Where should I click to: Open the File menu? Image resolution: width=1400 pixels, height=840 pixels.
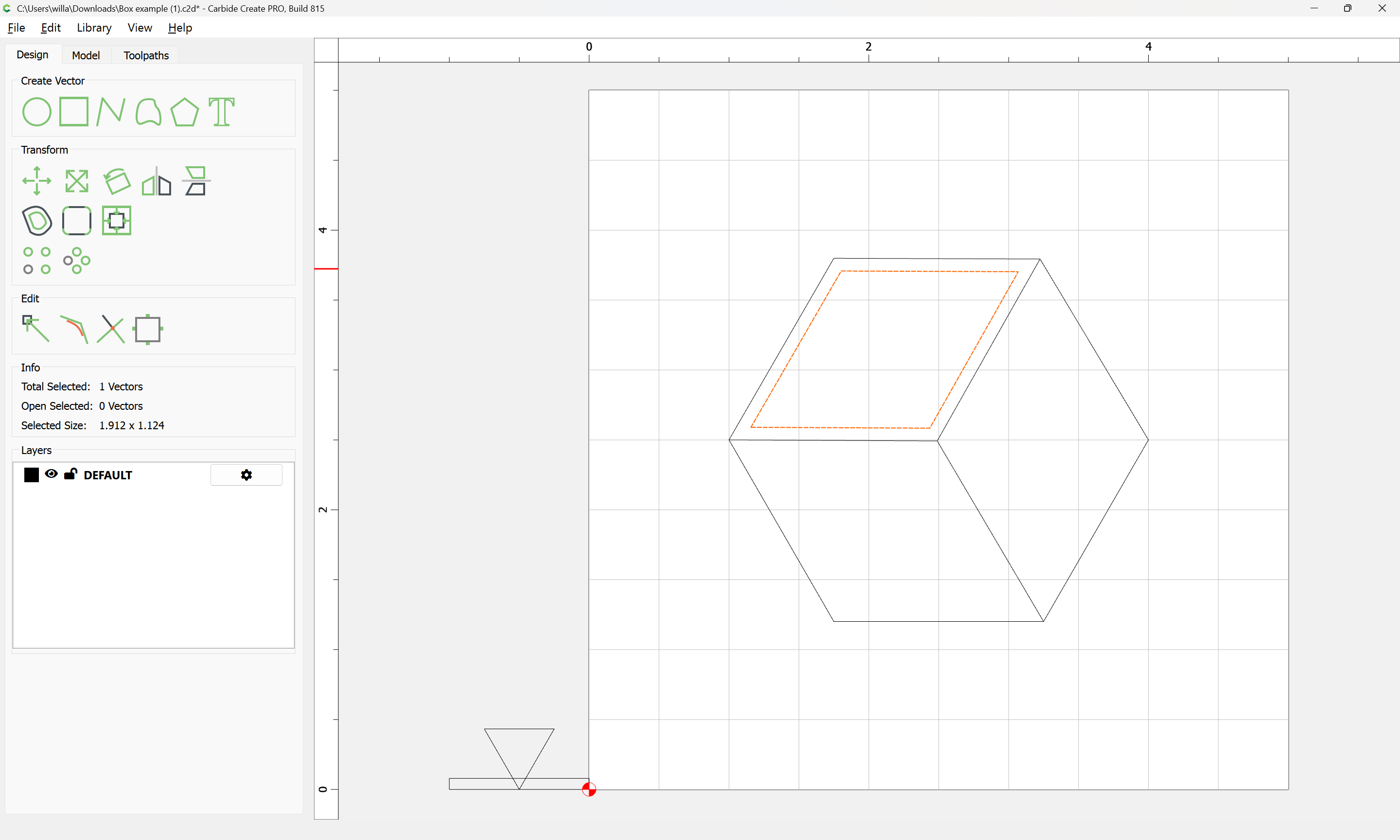(16, 28)
